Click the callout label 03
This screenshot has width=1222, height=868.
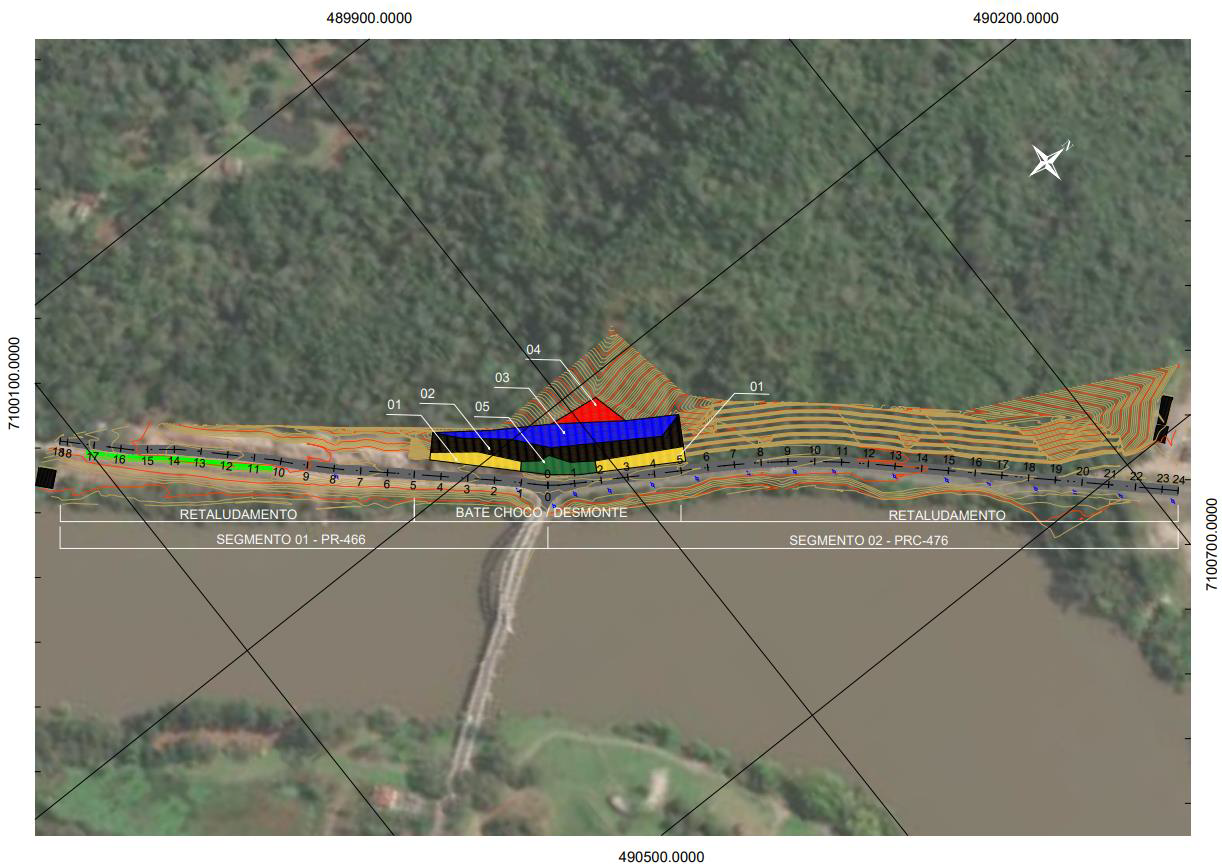tap(502, 378)
